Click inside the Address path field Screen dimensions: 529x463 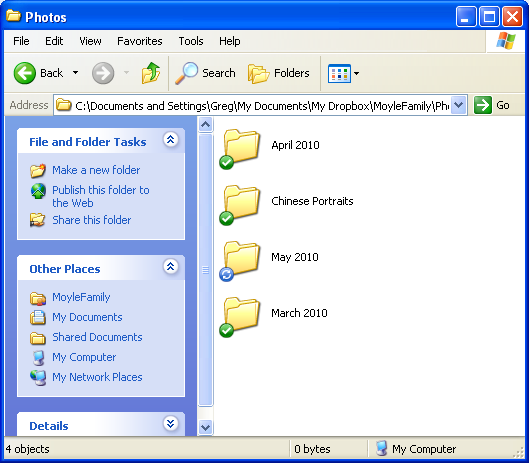click(261, 106)
